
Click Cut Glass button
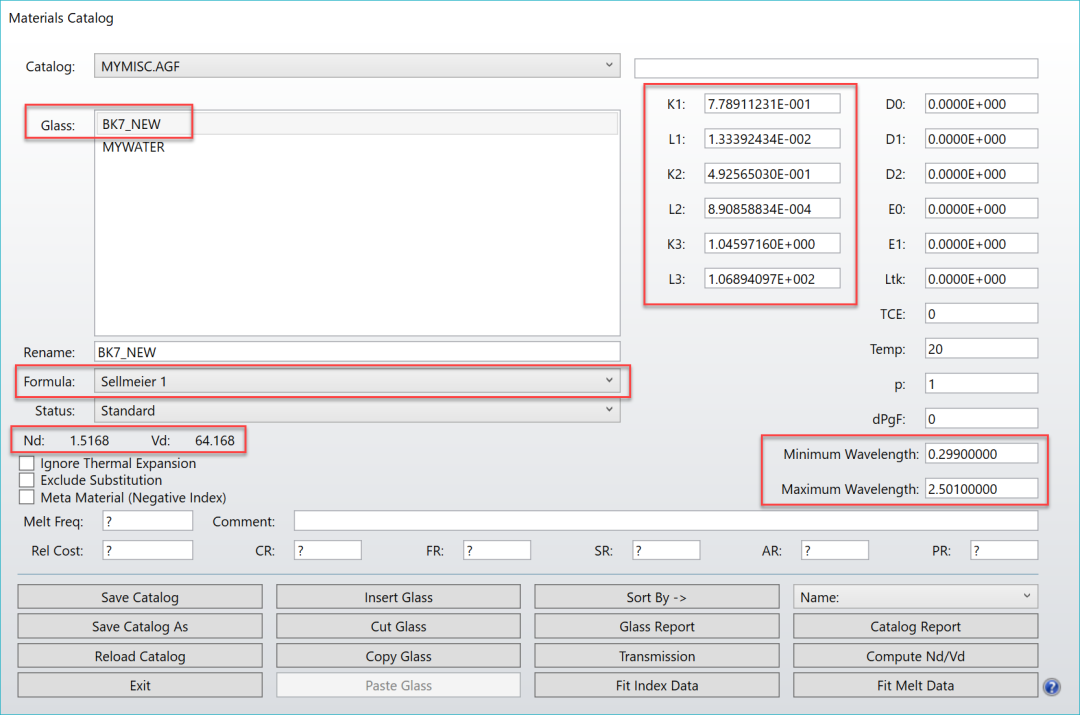(398, 627)
